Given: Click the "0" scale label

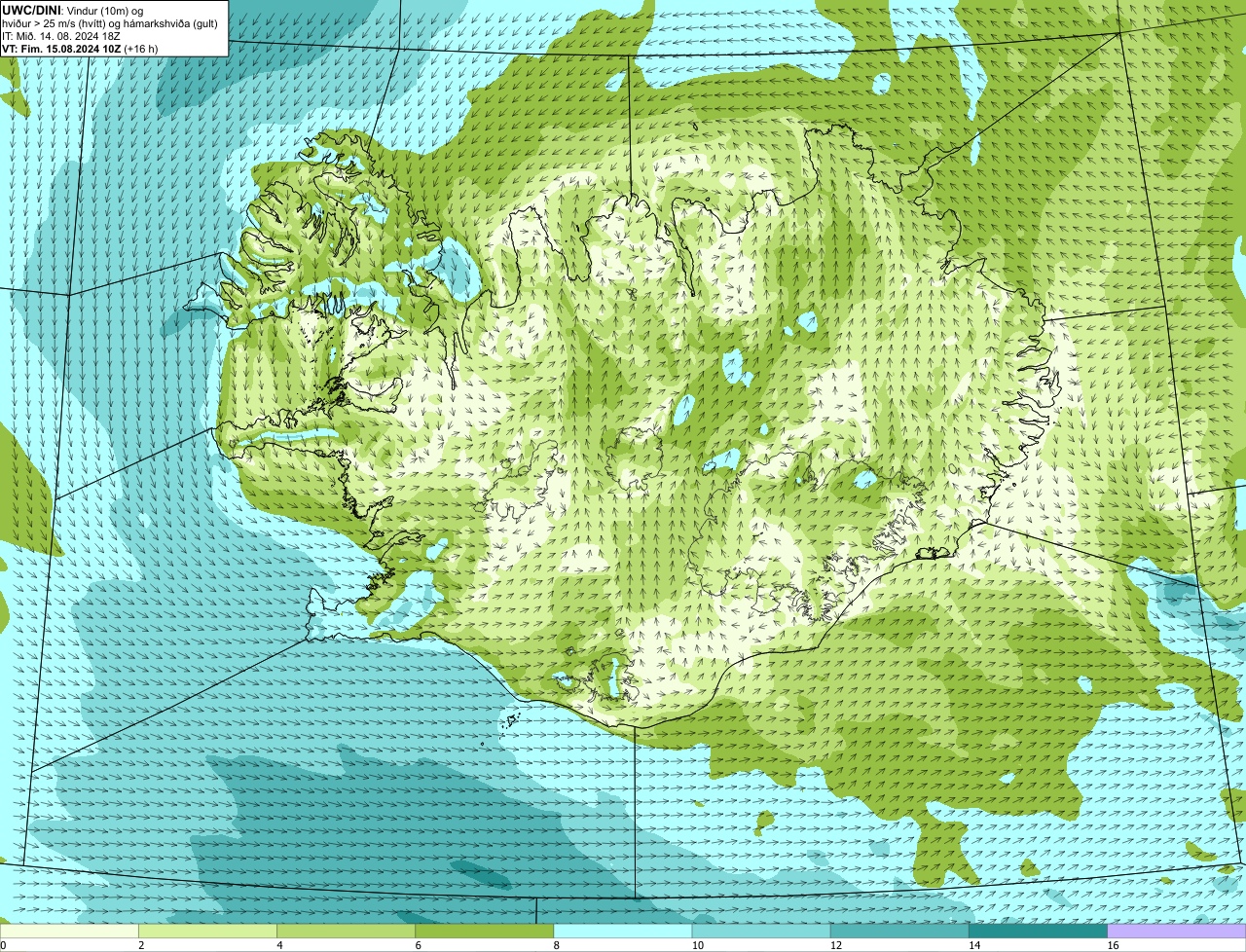Looking at the screenshot, I should tap(3, 945).
